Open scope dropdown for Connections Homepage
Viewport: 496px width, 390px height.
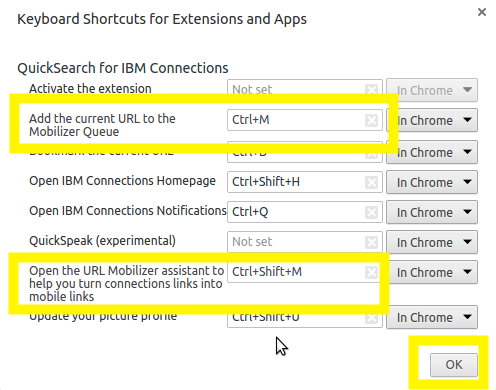pos(432,182)
